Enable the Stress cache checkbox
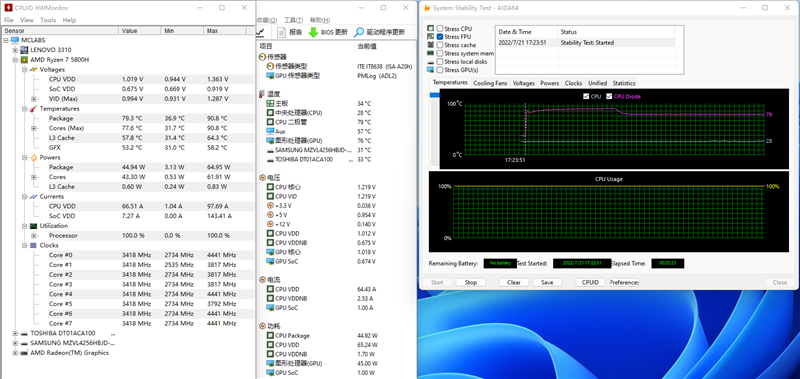800x379 pixels. pos(440,45)
